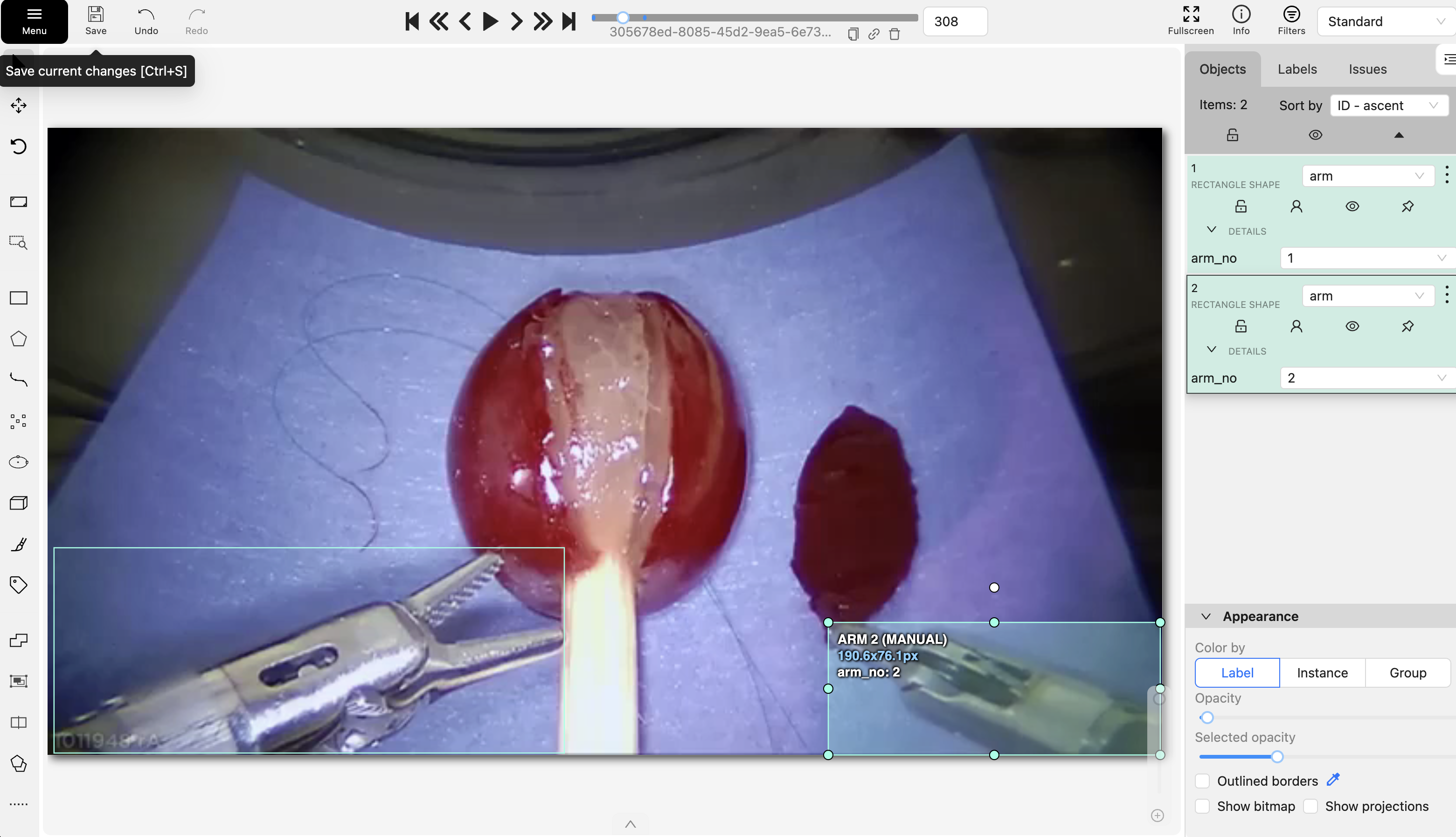Hide object 1 with its eye icon
Image resolution: width=1456 pixels, height=837 pixels.
point(1352,206)
